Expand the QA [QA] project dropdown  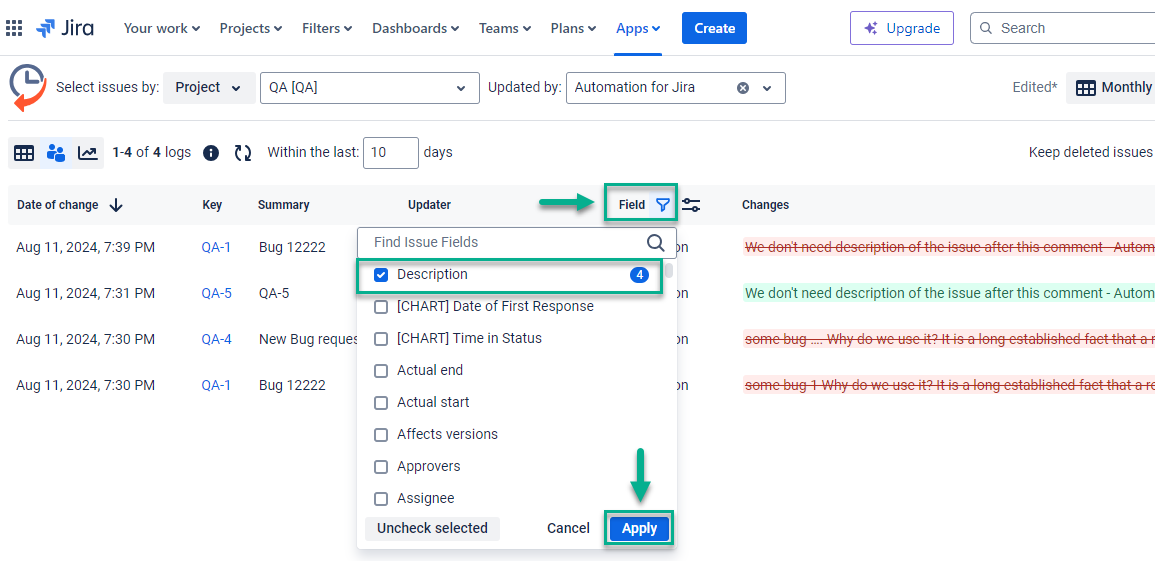pos(461,88)
